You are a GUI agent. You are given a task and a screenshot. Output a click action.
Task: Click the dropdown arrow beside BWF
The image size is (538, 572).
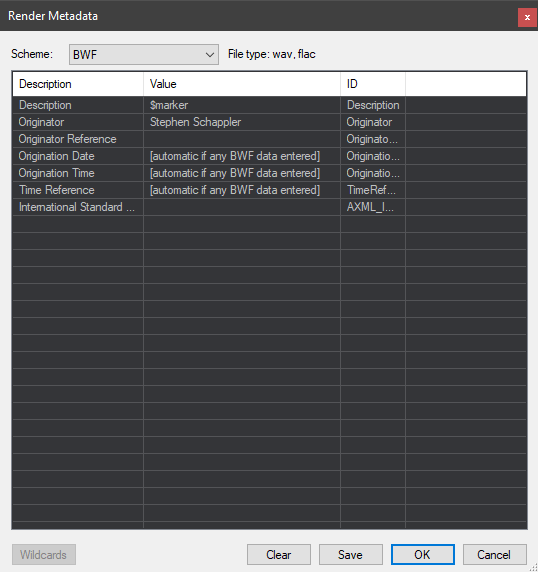209,55
